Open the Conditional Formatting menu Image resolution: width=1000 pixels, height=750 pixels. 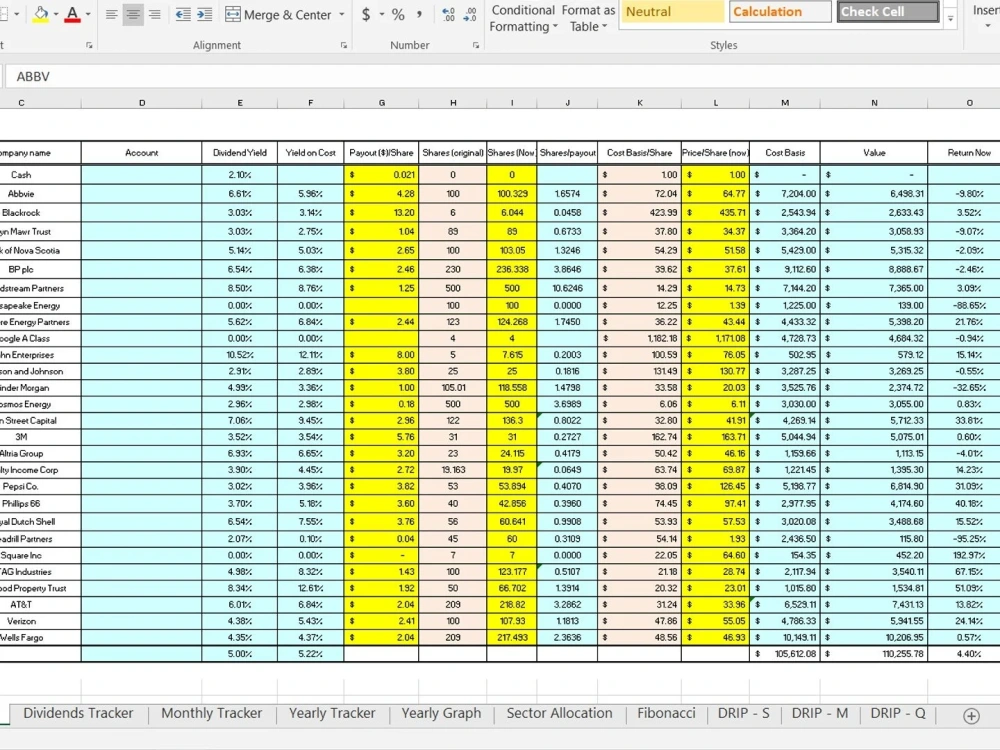click(523, 18)
